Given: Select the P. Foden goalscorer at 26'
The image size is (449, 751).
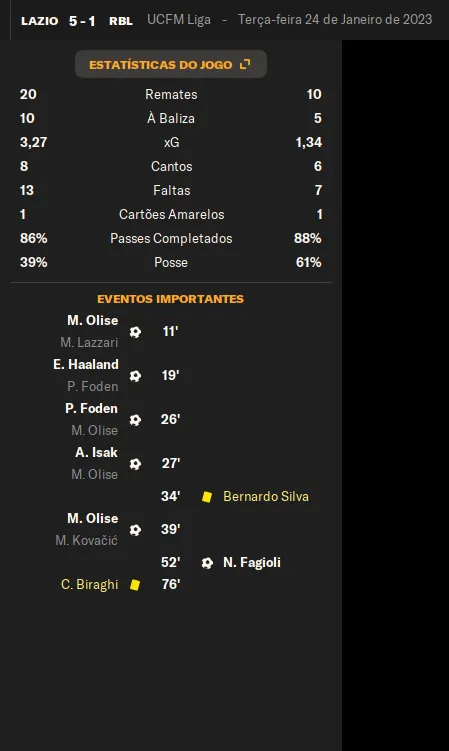Looking at the screenshot, I should pyautogui.click(x=92, y=409).
